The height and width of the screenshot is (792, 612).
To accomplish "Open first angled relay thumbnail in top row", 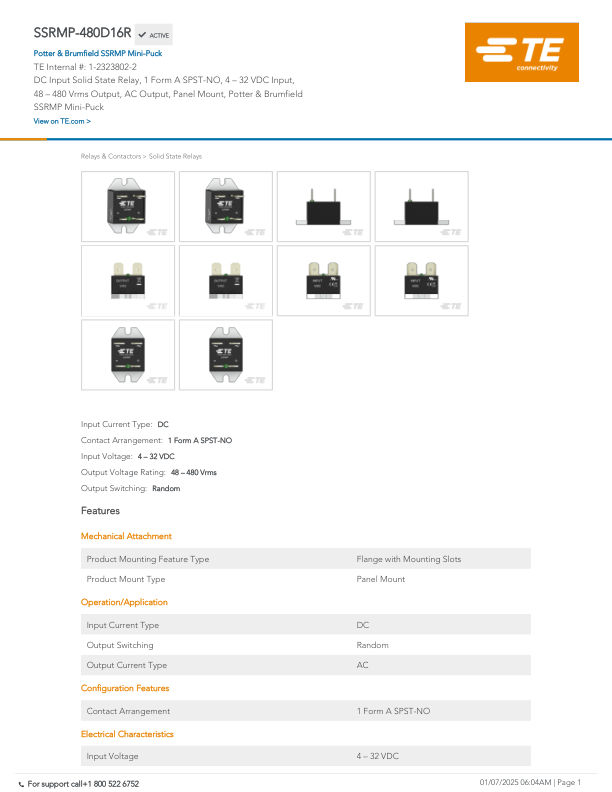I will (x=128, y=206).
